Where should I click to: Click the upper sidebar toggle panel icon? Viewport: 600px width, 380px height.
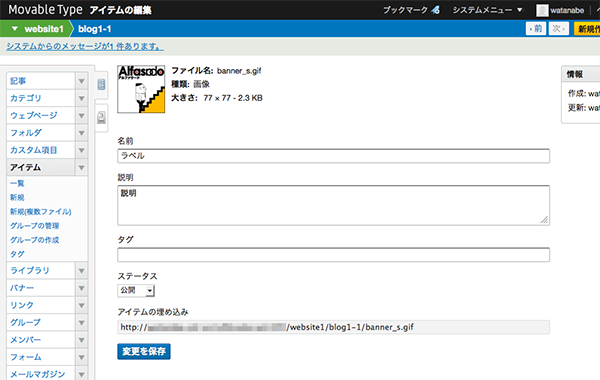tap(101, 84)
